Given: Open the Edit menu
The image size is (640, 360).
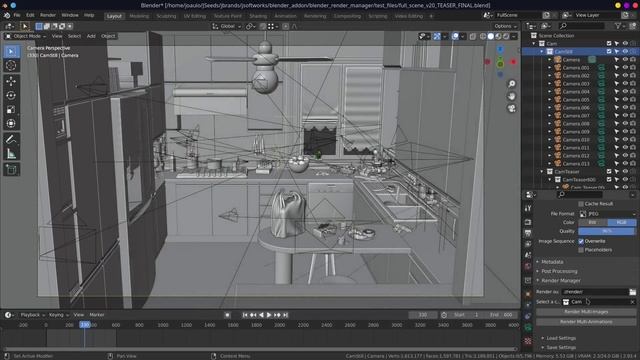Looking at the screenshot, I should coord(30,15).
